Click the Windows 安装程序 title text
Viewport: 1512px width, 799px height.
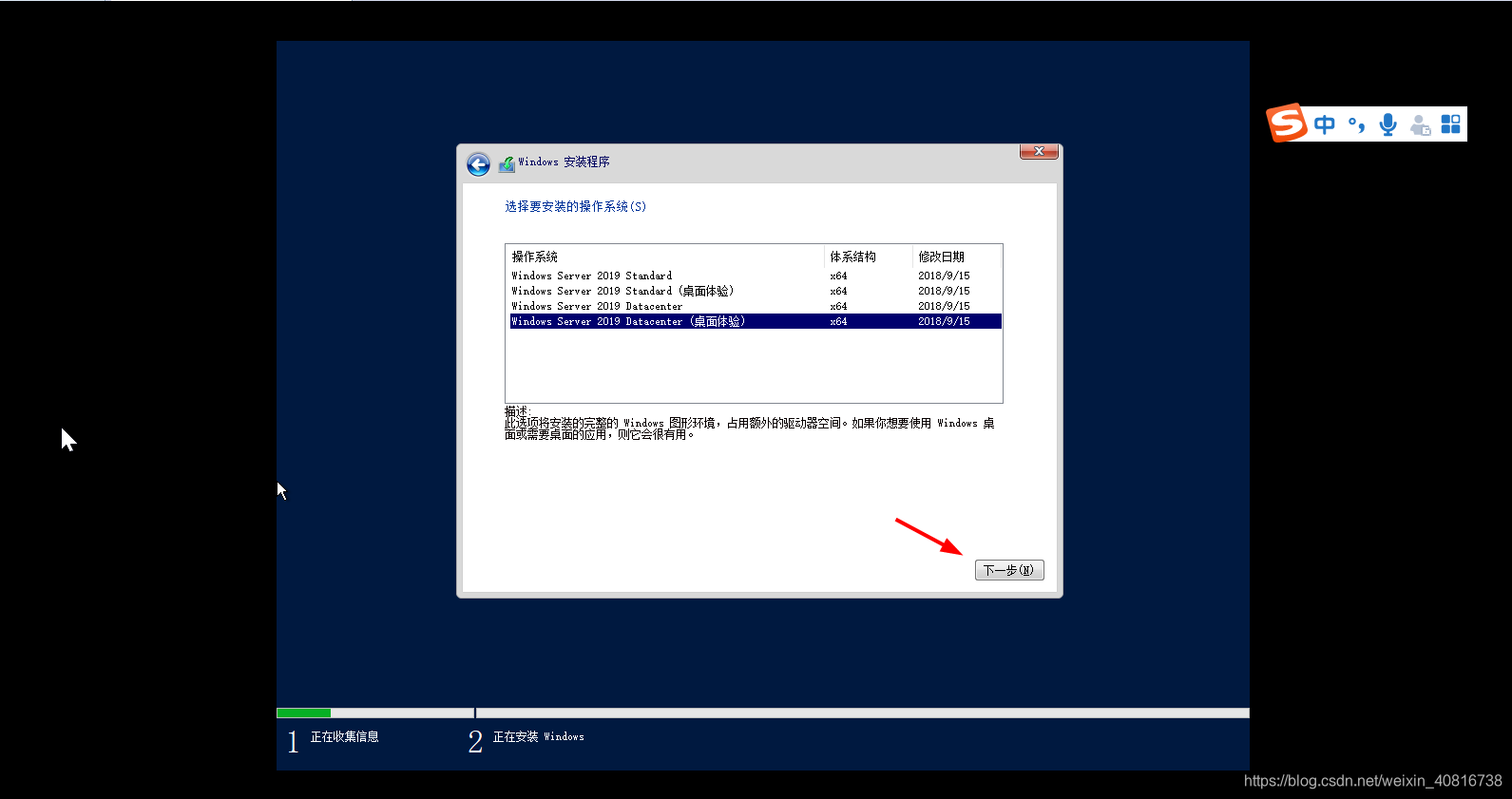point(565,162)
